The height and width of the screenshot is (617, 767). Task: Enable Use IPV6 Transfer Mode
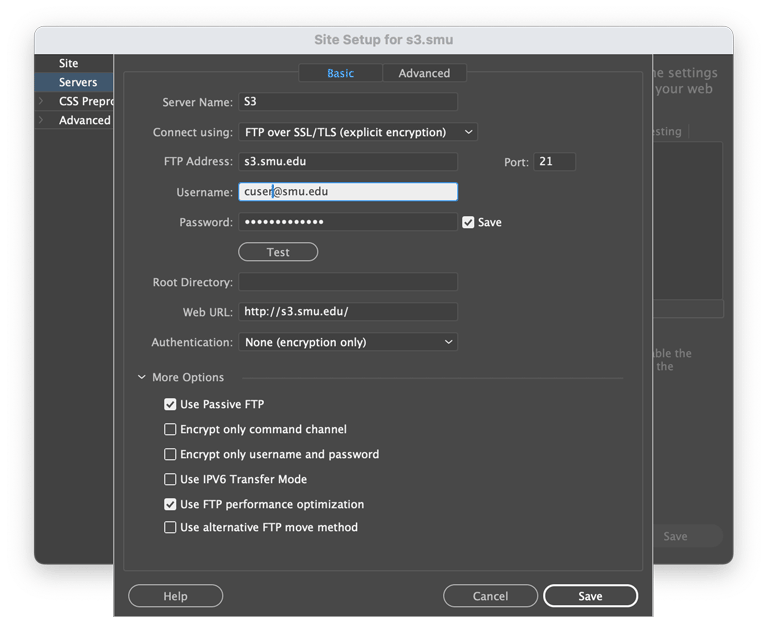tap(170, 479)
